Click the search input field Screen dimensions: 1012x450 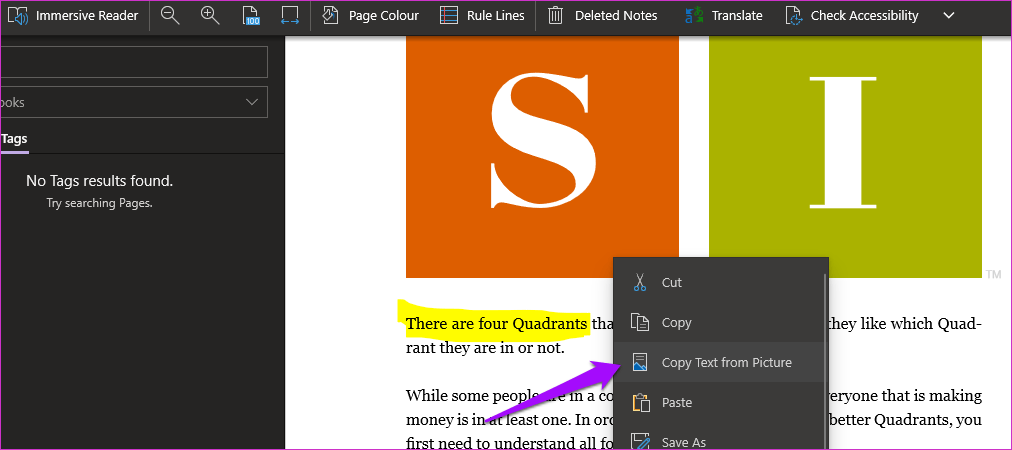pyautogui.click(x=134, y=62)
